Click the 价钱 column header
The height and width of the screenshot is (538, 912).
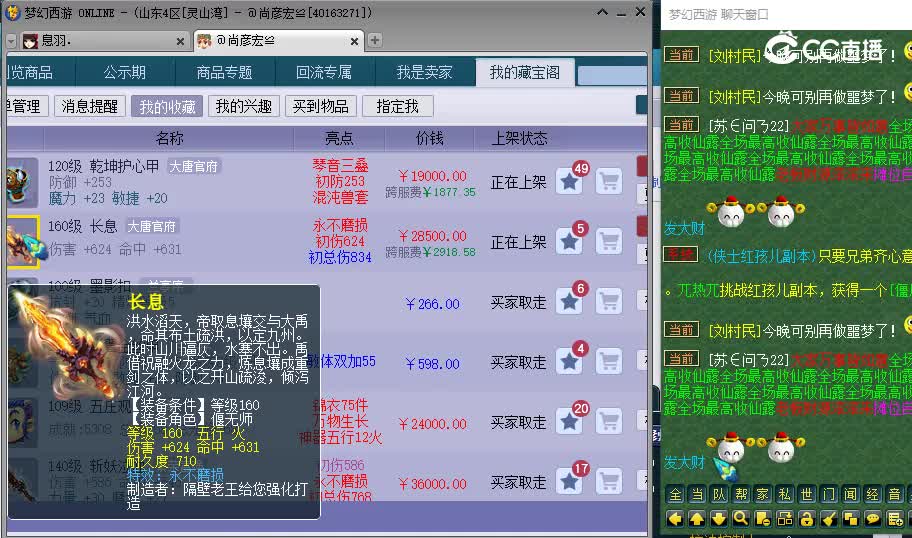(429, 138)
